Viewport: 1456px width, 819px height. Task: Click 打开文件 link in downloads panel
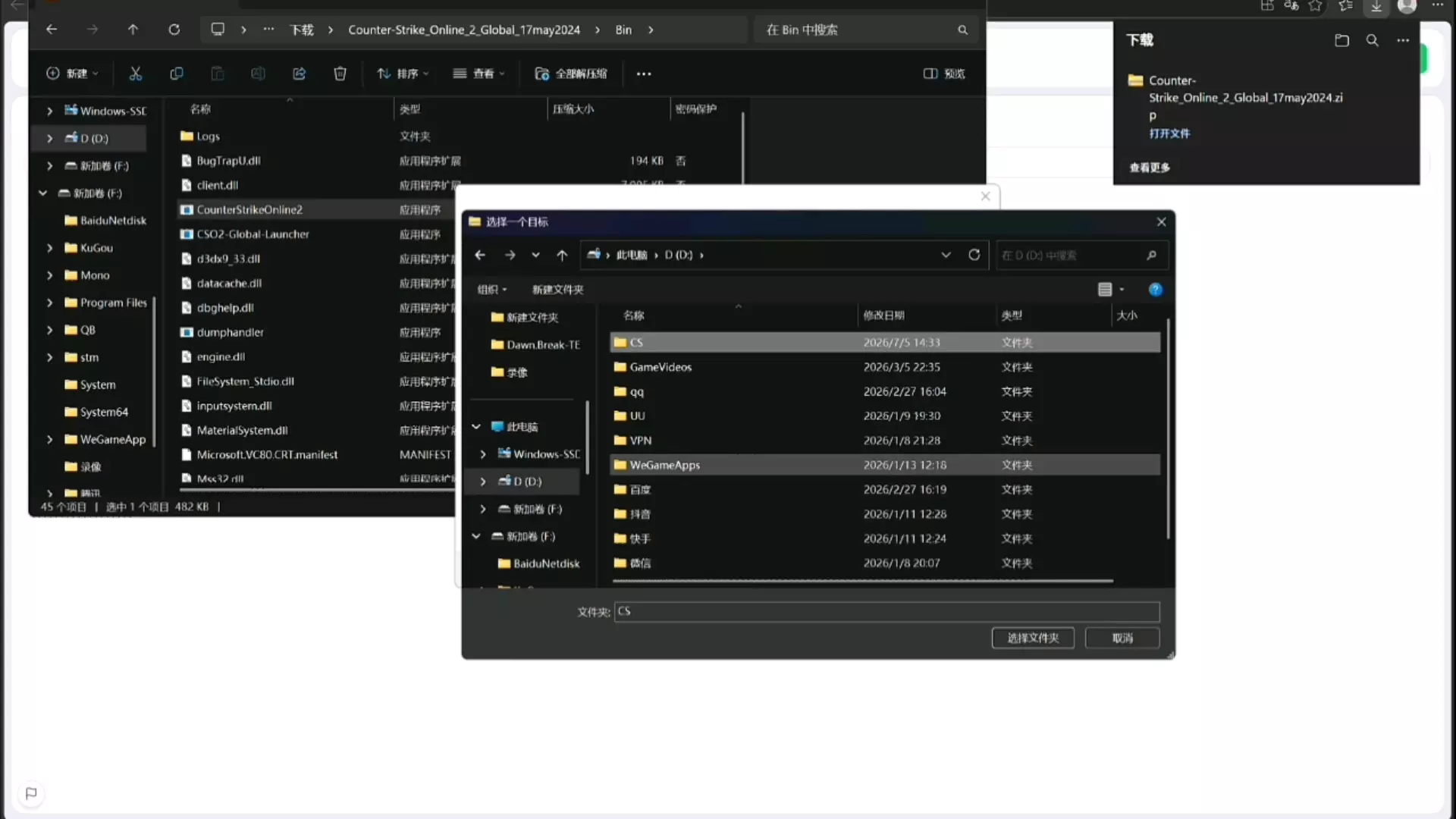(1169, 133)
